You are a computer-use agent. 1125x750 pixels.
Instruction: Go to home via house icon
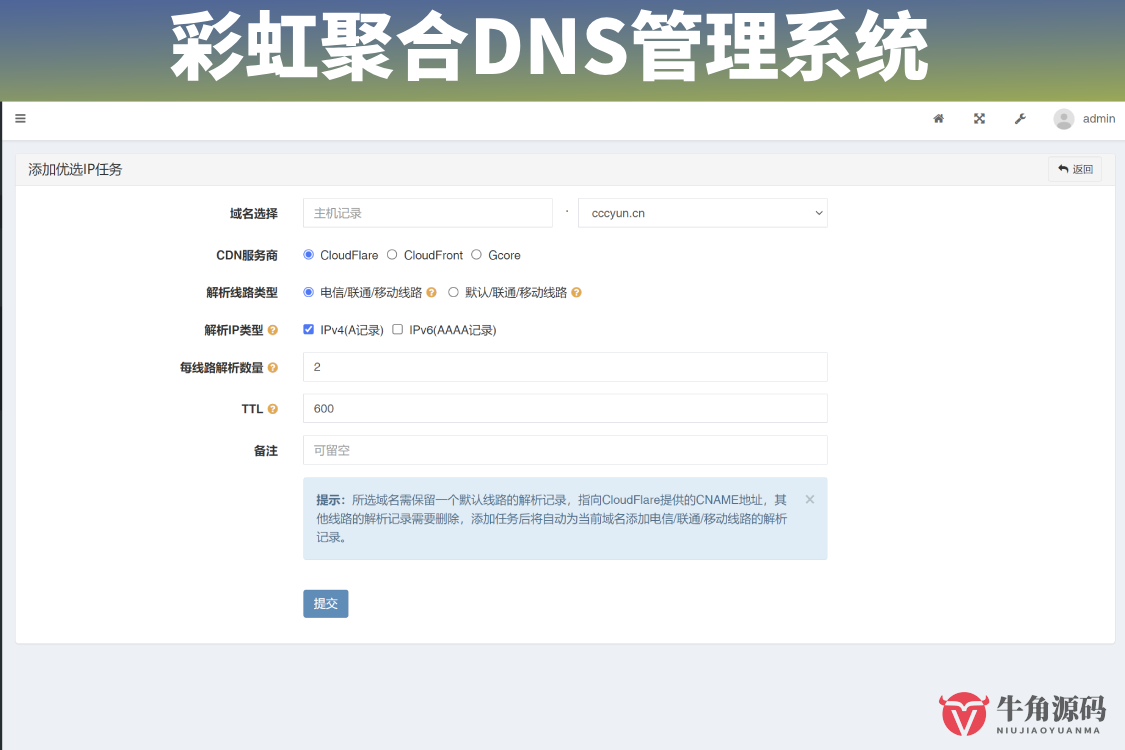pos(938,118)
